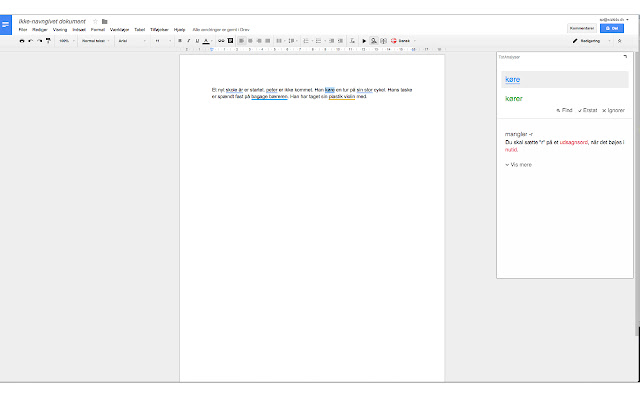Screen dimensions: 640x400
Task: Click the play arrow toolbar icon
Action: point(363,41)
